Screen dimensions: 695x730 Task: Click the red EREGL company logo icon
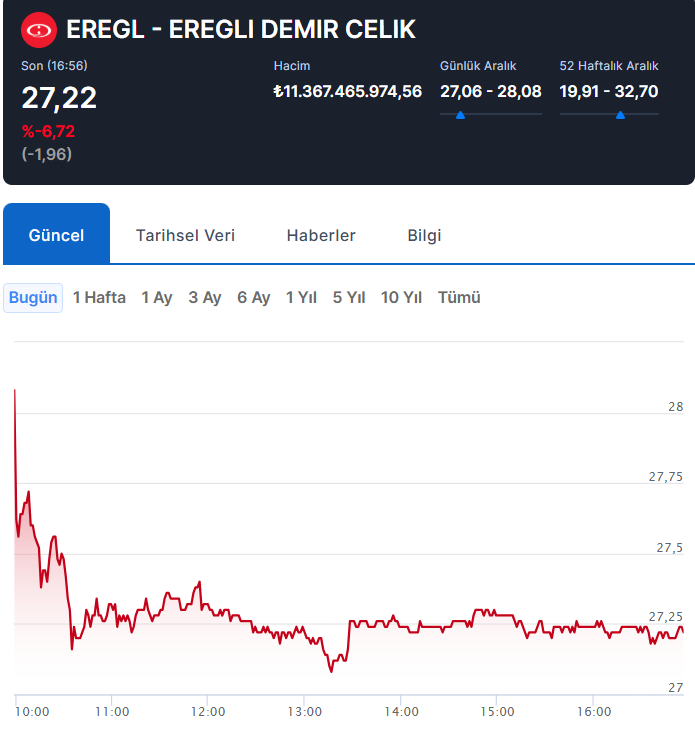coord(39,30)
